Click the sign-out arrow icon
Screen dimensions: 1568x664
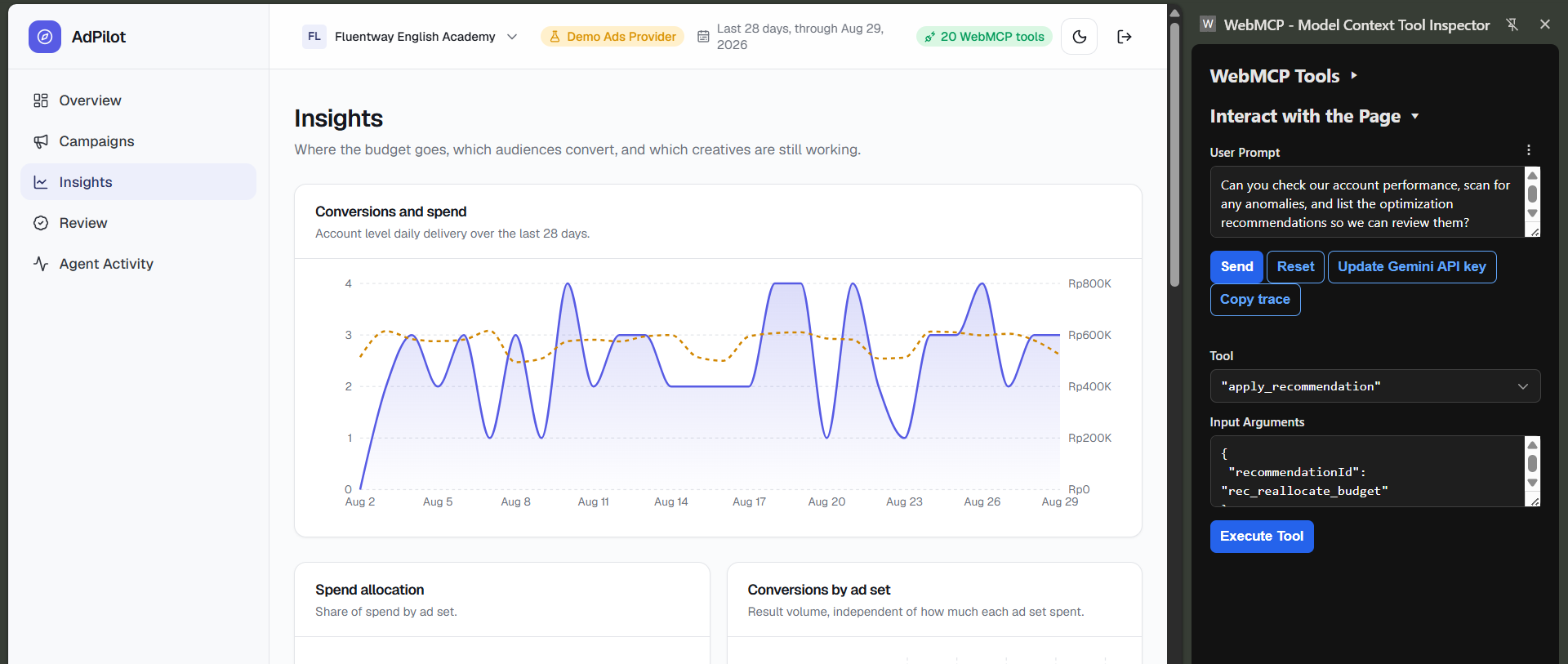(1125, 37)
